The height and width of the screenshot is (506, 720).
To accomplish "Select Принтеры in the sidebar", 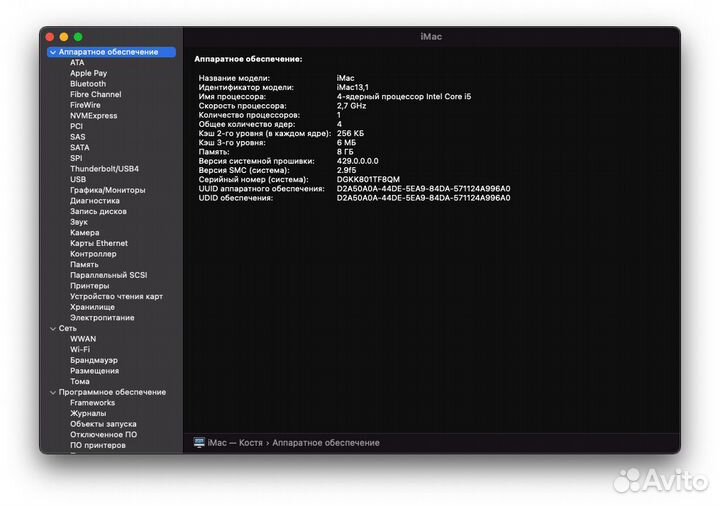I will [x=90, y=286].
